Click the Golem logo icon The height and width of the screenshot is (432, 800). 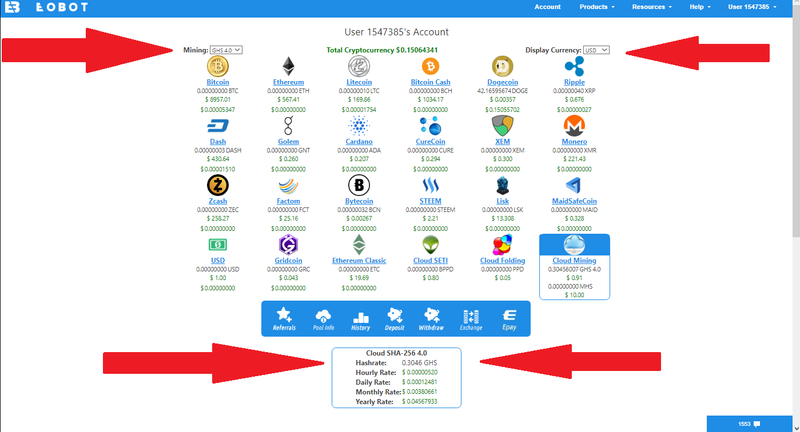click(288, 126)
